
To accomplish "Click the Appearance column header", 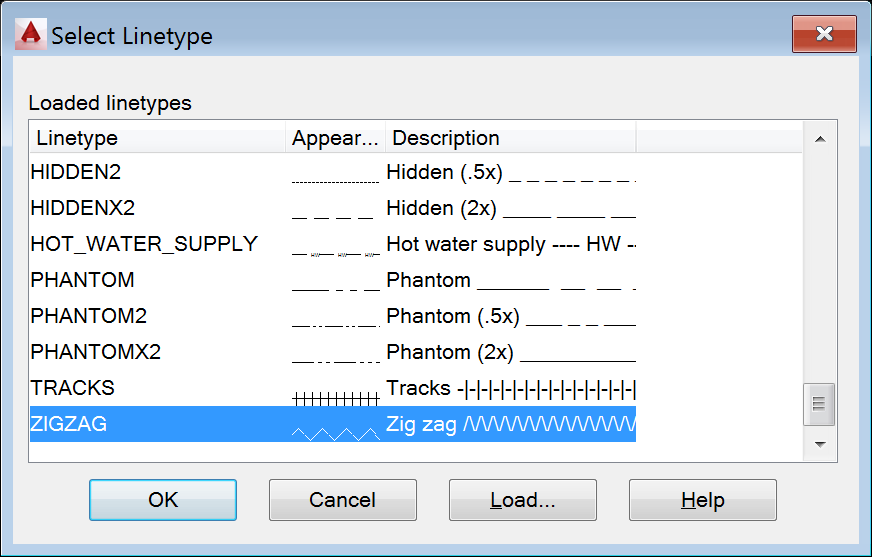I will (x=336, y=138).
